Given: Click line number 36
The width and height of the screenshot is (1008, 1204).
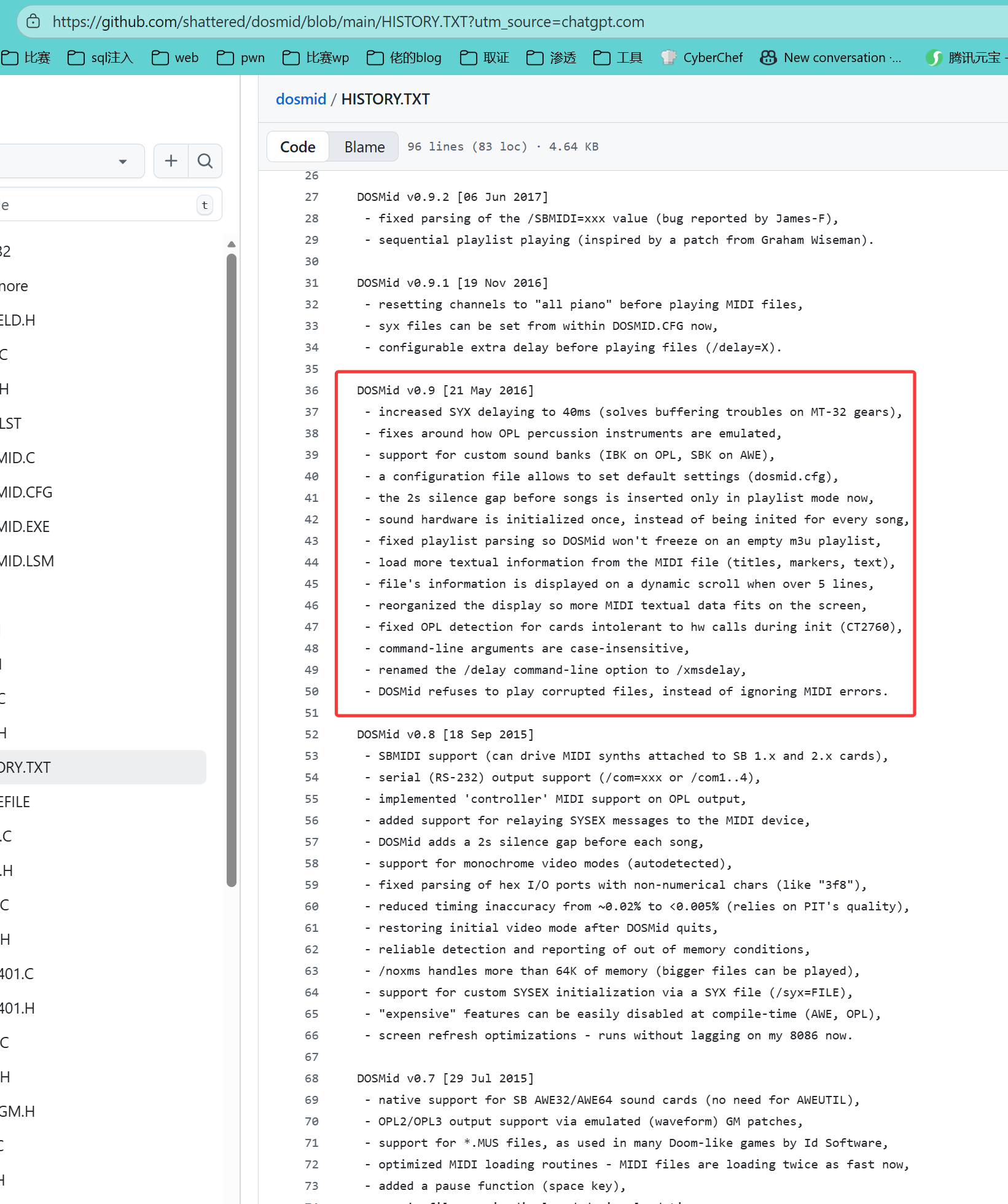Looking at the screenshot, I should click(x=311, y=391).
